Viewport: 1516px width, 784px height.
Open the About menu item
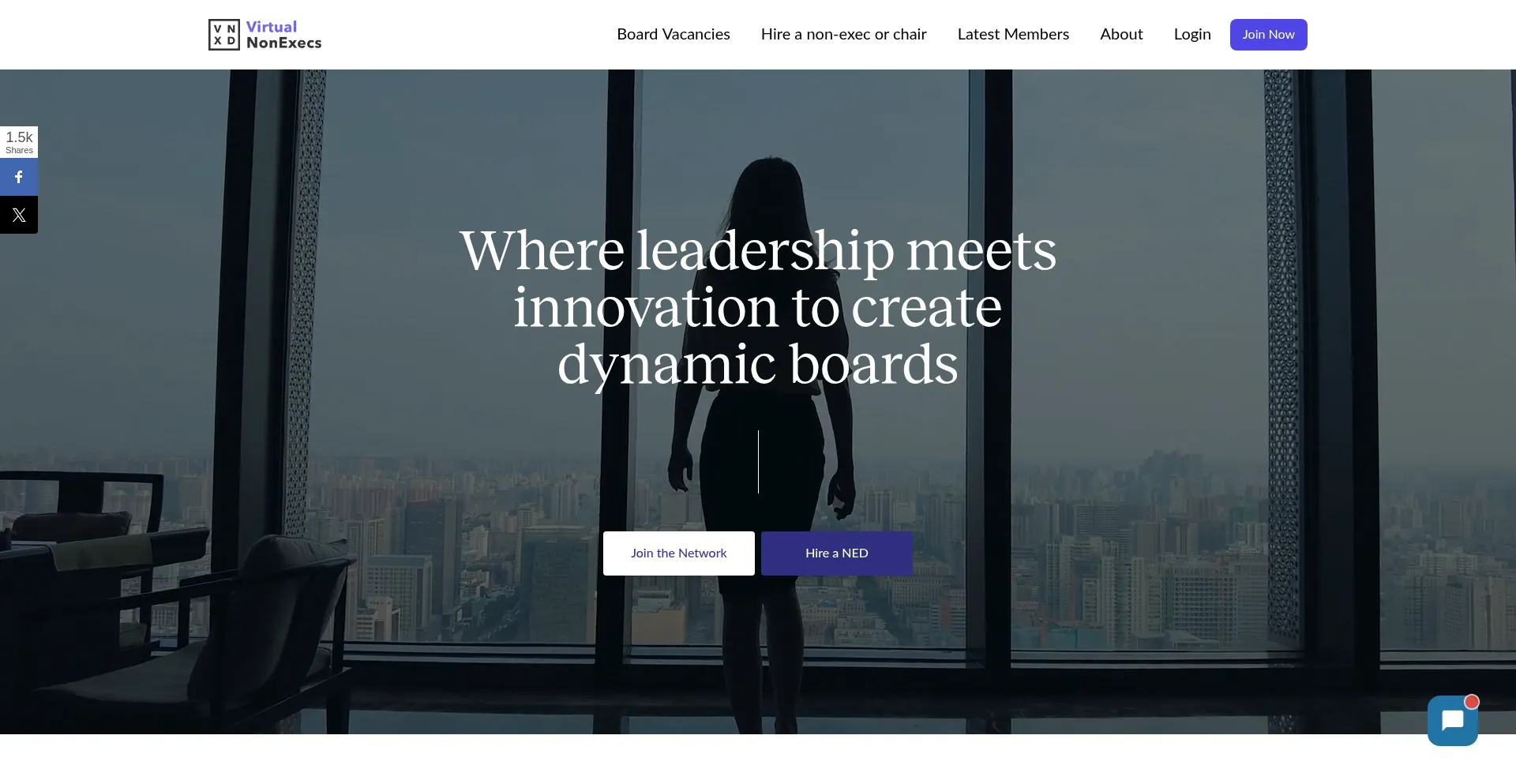(1121, 34)
